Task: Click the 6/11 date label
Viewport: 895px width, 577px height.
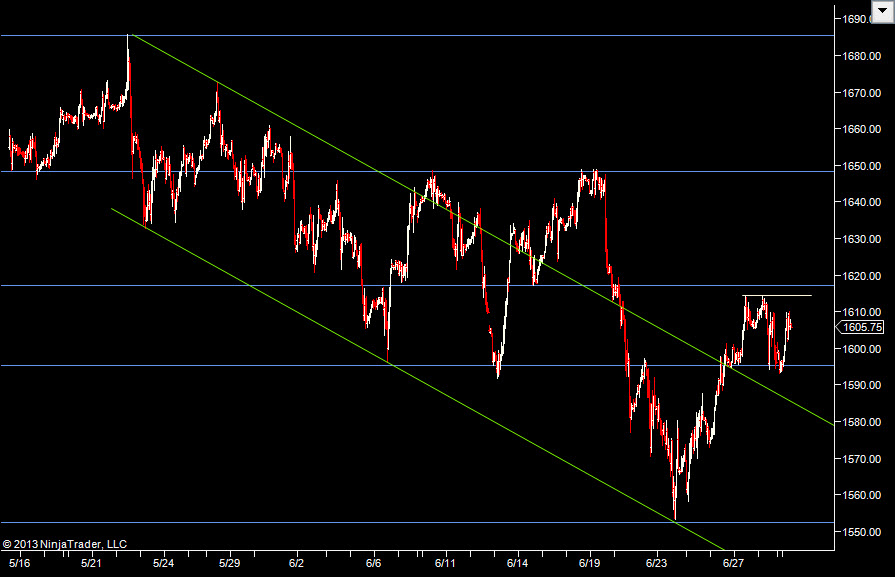Action: click(445, 563)
